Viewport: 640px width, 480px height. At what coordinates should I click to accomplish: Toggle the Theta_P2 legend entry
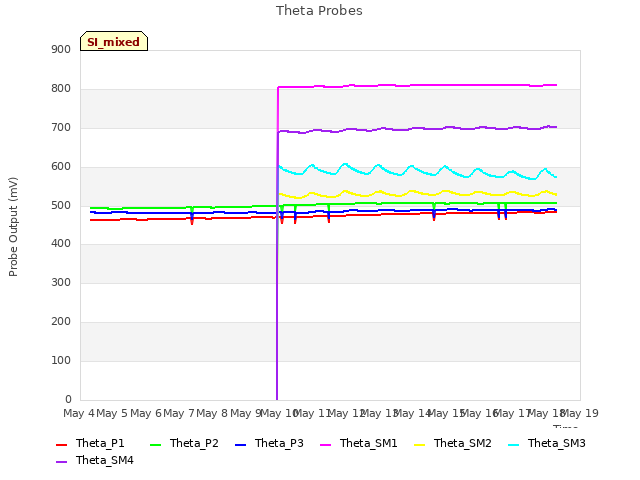coord(184,443)
